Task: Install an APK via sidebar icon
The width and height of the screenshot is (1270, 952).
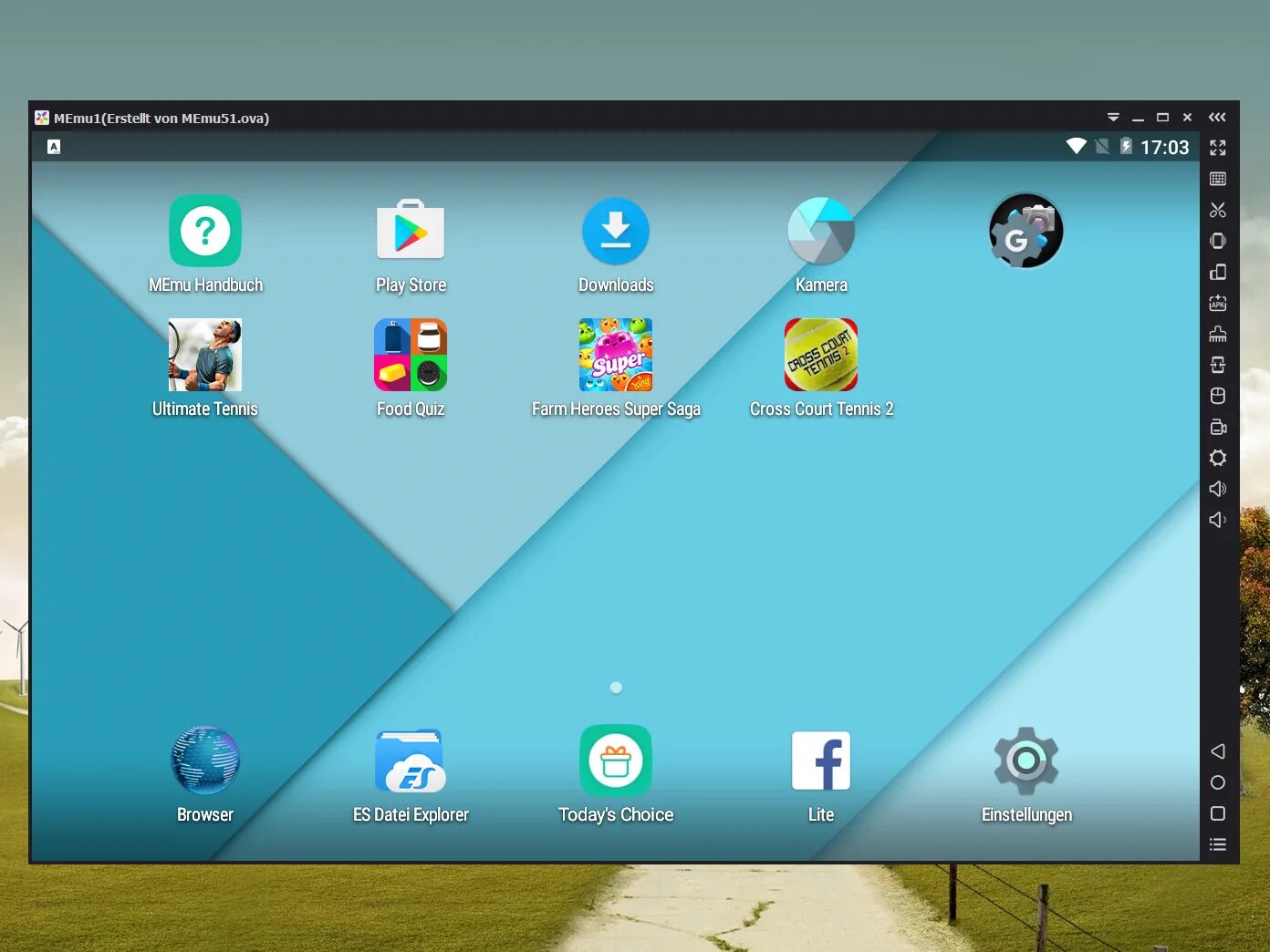Action: tap(1218, 303)
